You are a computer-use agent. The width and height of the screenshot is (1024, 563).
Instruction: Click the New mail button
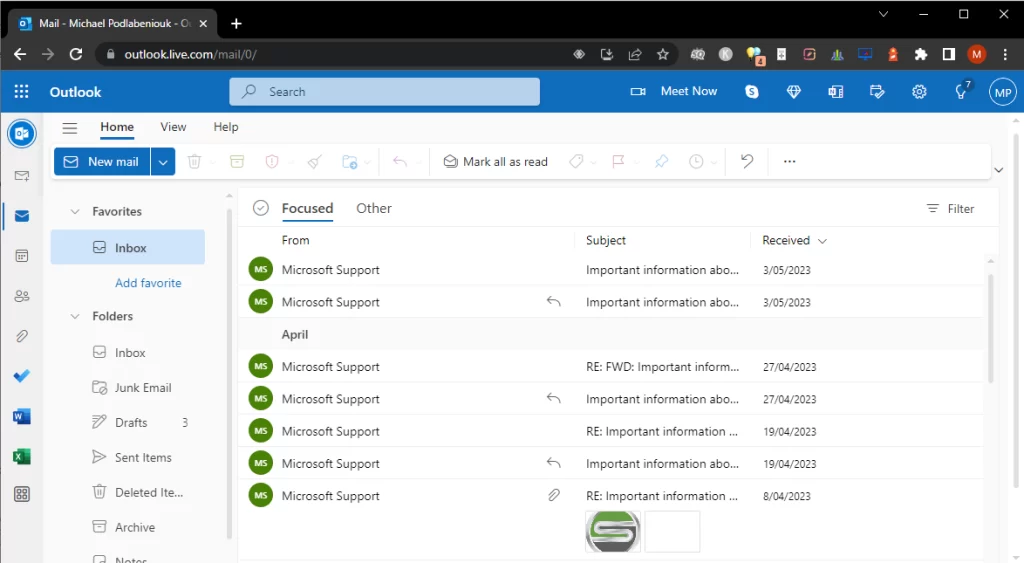point(102,161)
